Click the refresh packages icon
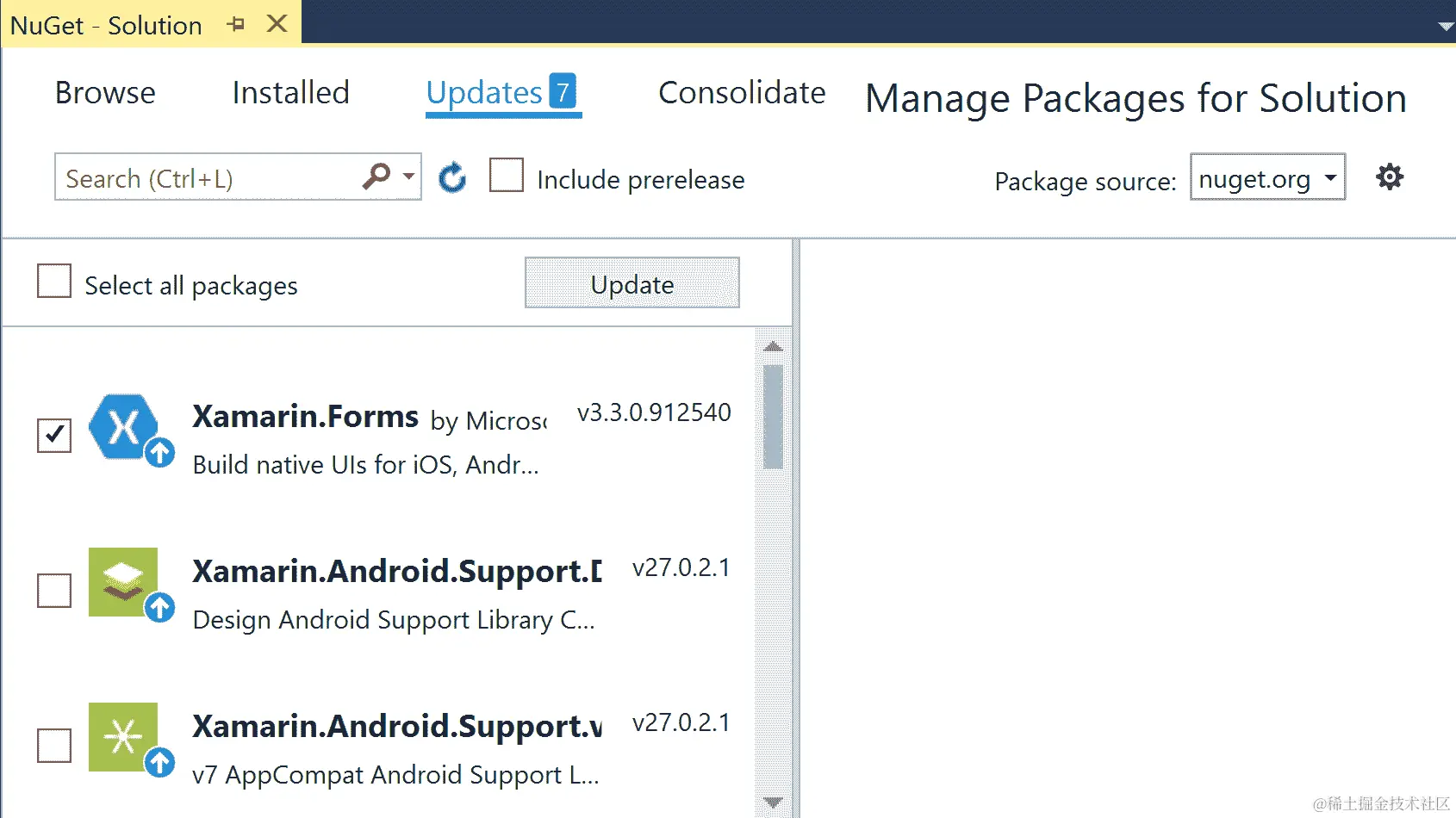 click(x=452, y=178)
